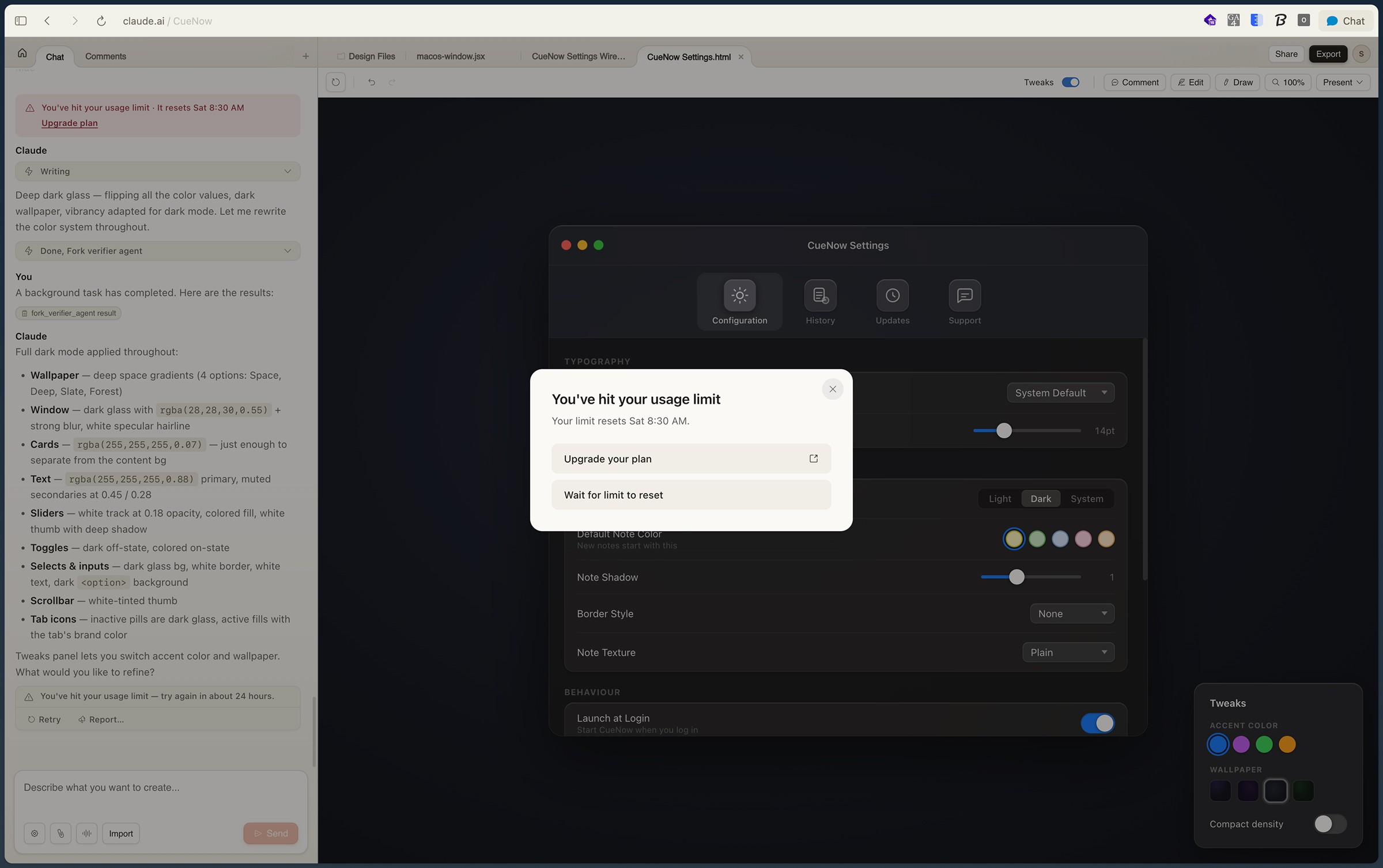
Task: Expand Done, Fork verifier agent row
Action: pos(158,251)
